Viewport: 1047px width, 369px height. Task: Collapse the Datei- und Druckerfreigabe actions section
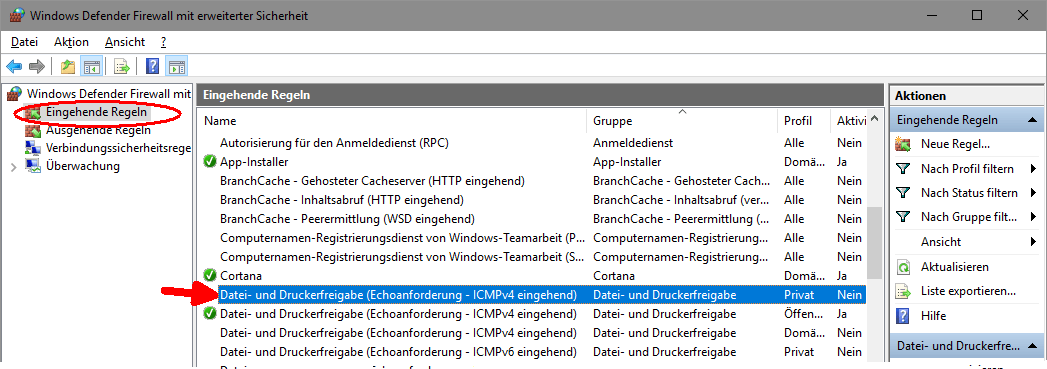(1032, 346)
